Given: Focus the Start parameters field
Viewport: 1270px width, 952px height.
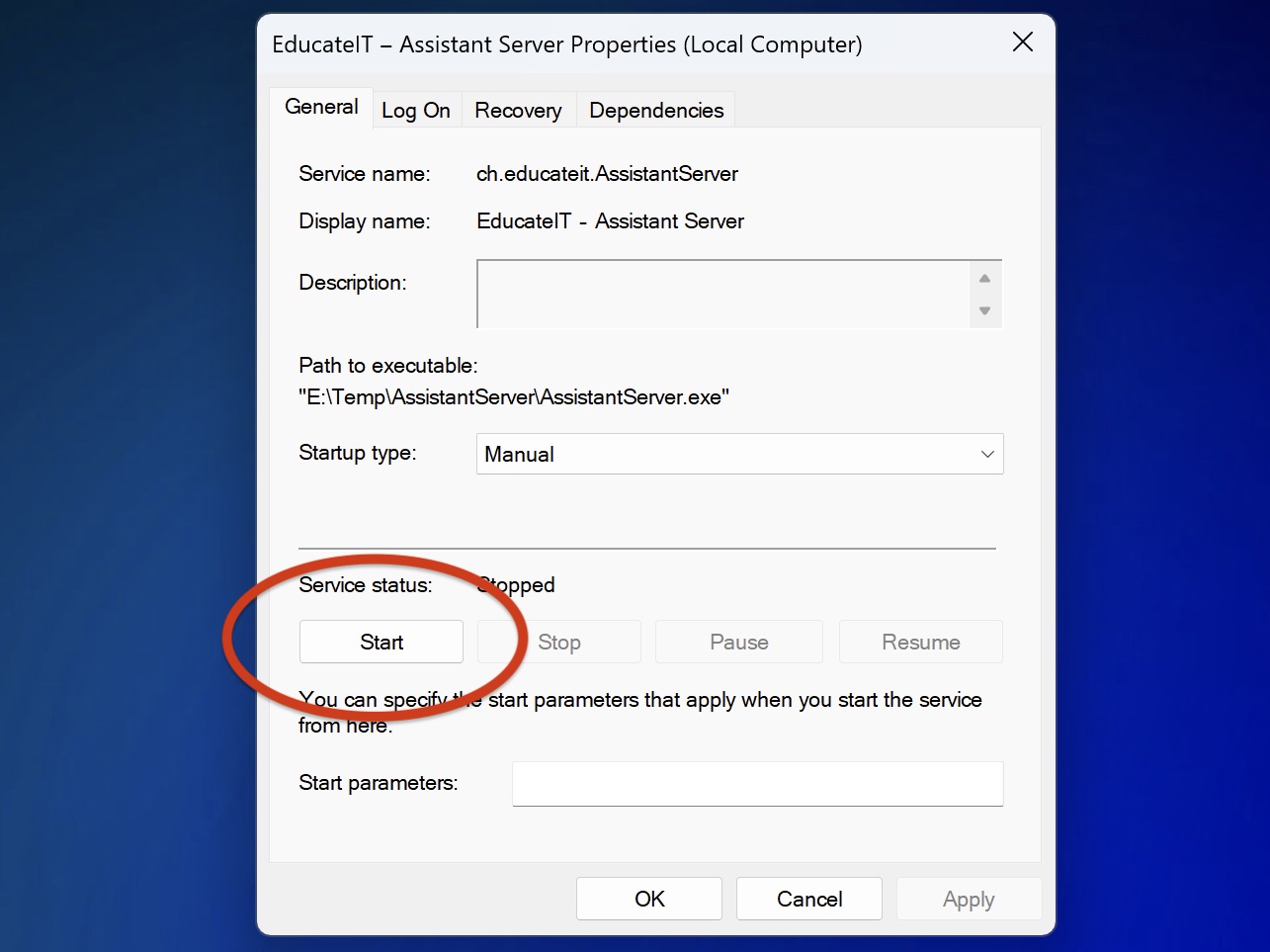Looking at the screenshot, I should tap(757, 784).
